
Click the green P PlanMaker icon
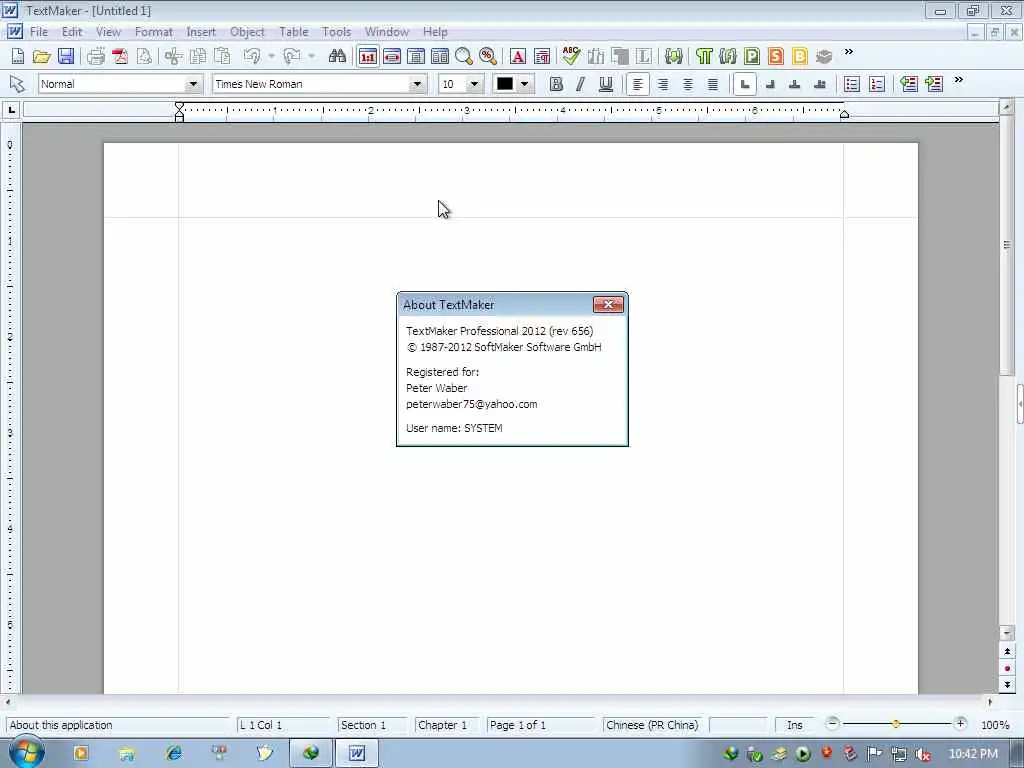coord(752,57)
